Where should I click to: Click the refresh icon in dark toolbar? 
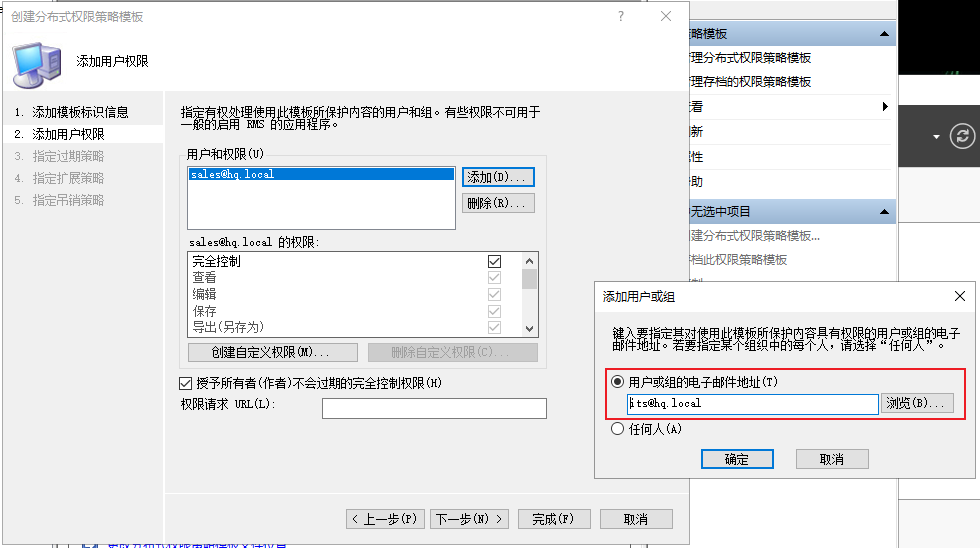962,136
